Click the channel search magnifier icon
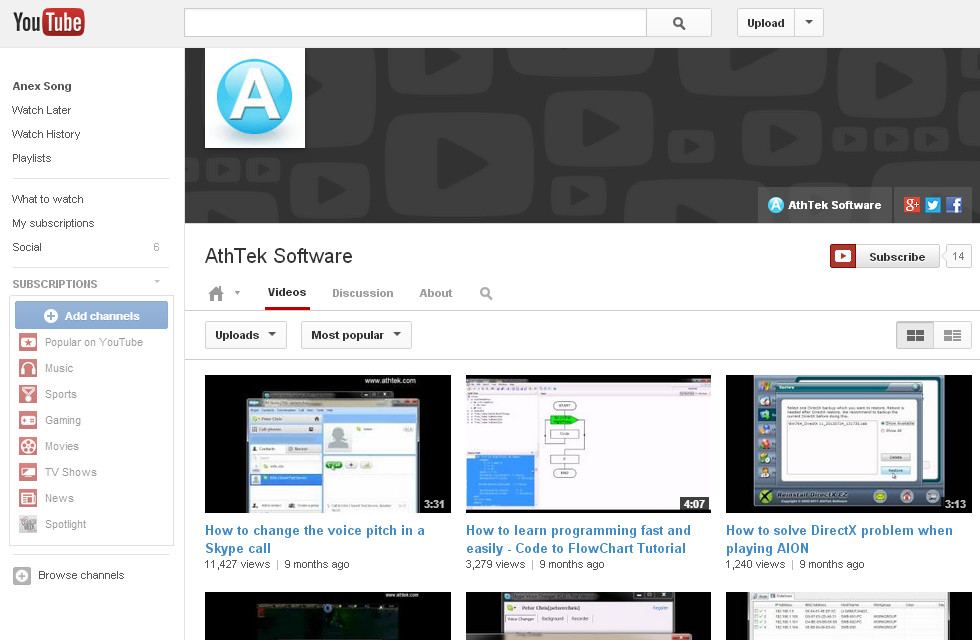Image resolution: width=980 pixels, height=640 pixels. 486,293
